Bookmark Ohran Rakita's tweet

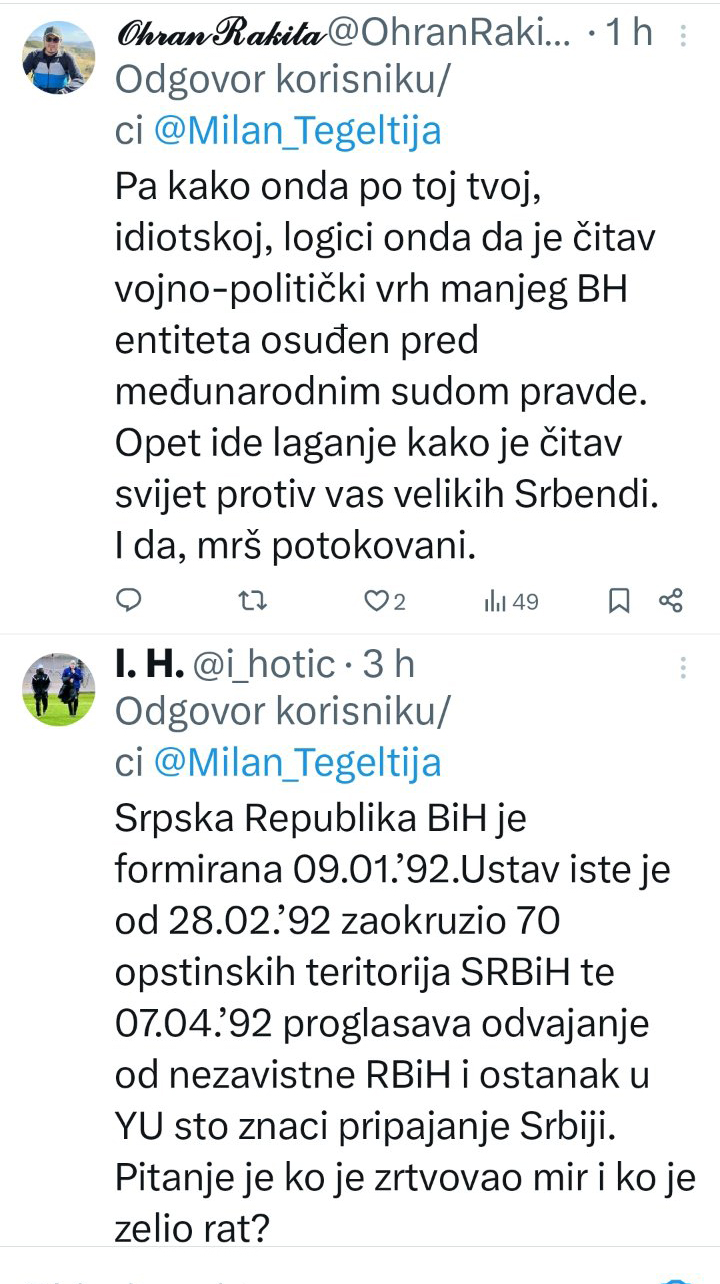[x=619, y=600]
